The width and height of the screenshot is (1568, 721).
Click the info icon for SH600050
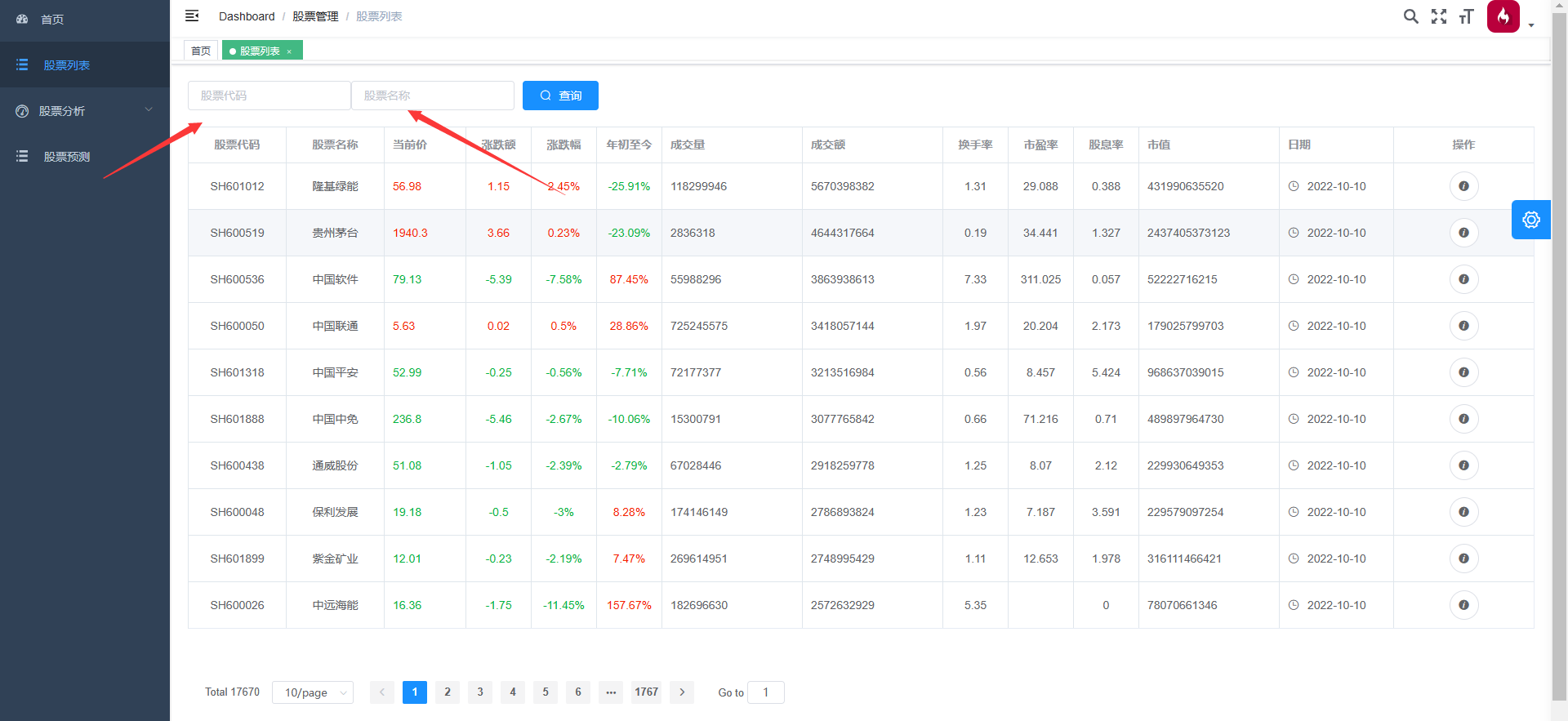point(1463,326)
